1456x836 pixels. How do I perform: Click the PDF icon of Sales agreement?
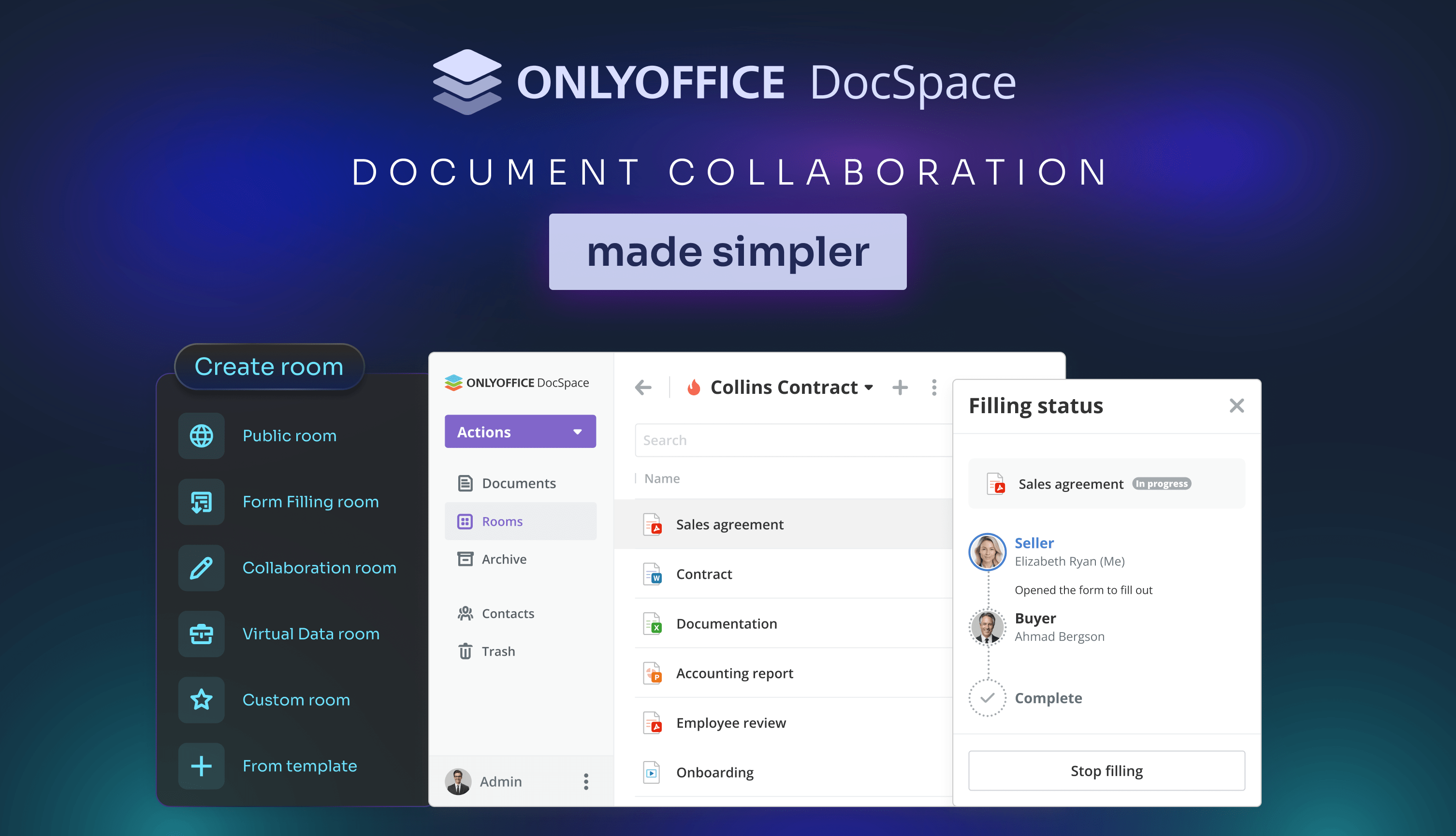653,524
